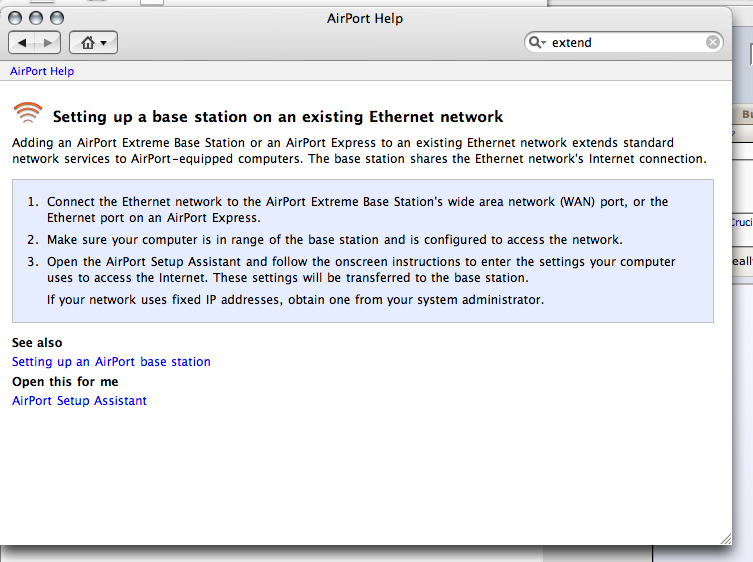Image resolution: width=753 pixels, height=562 pixels.
Task: Go forward with the right arrow button
Action: [48, 43]
